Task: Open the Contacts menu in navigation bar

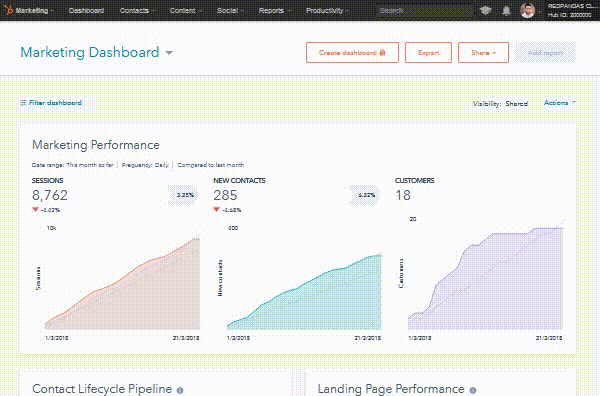Action: click(x=137, y=10)
